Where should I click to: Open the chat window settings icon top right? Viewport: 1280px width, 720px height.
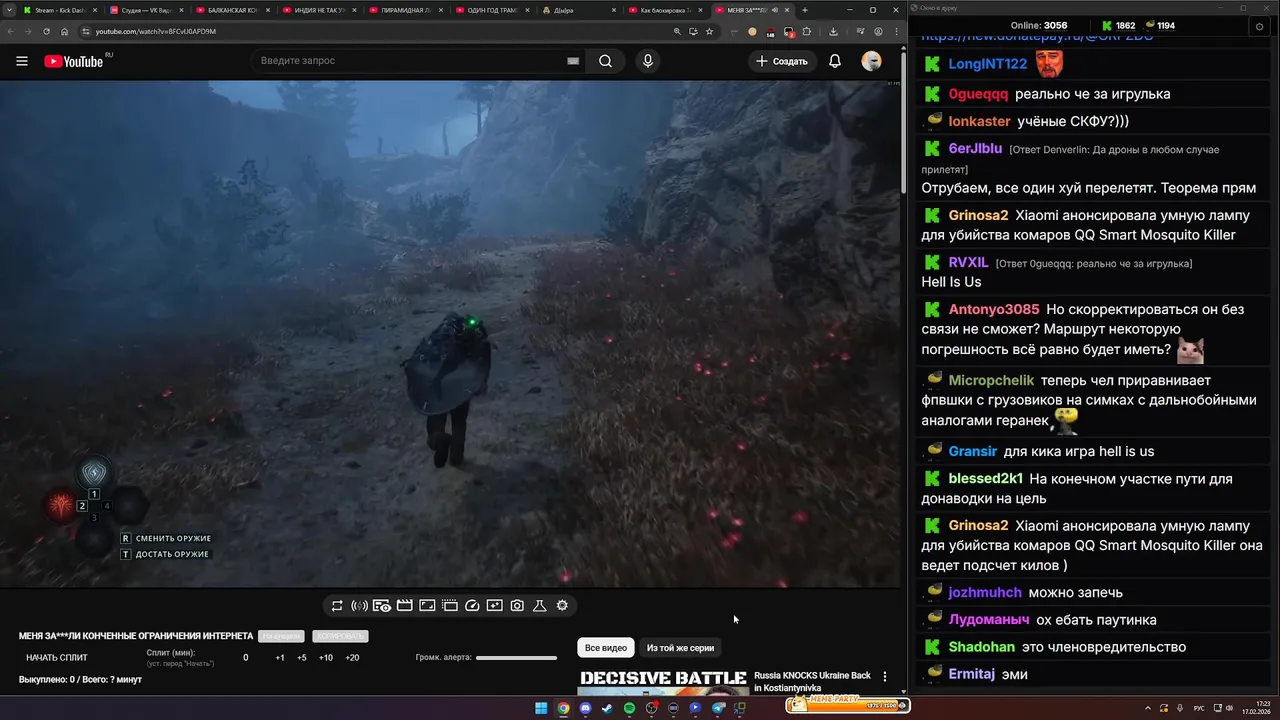pos(1259,27)
